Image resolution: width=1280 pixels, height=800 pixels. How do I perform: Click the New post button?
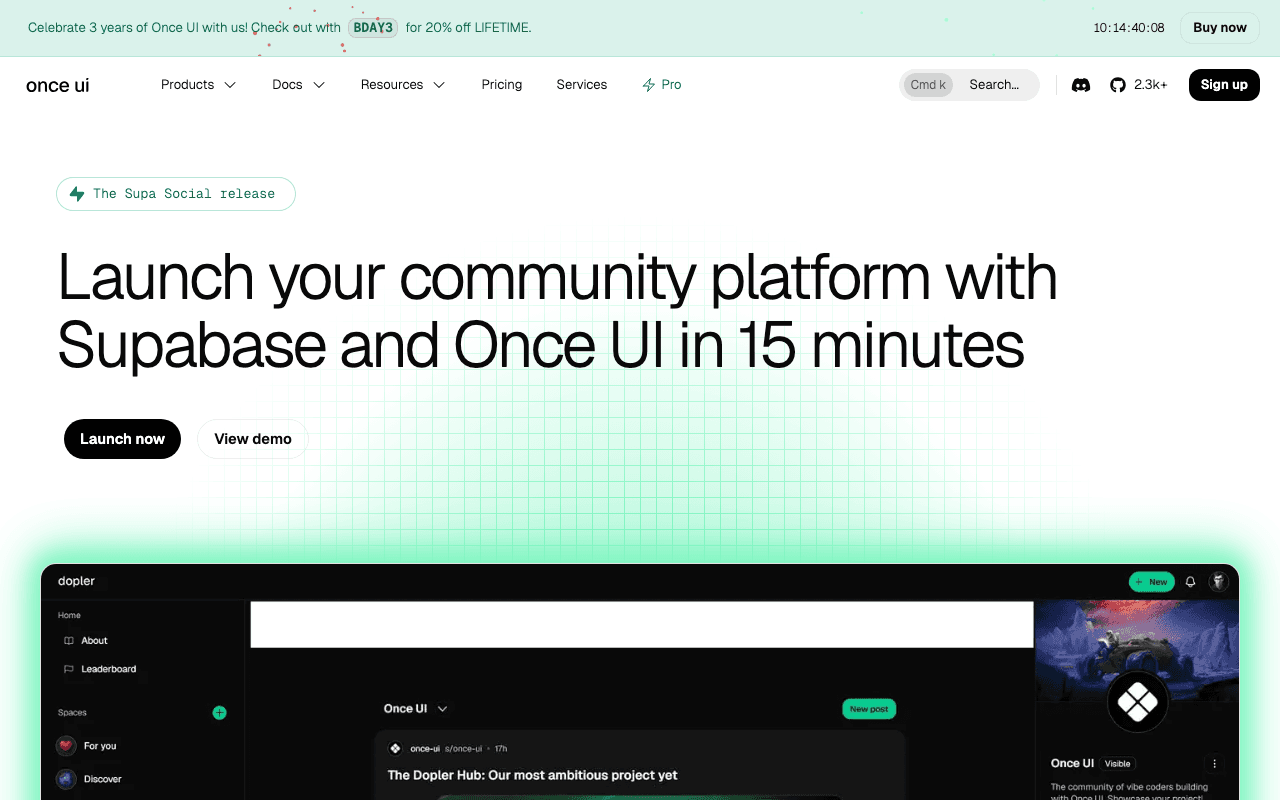869,709
